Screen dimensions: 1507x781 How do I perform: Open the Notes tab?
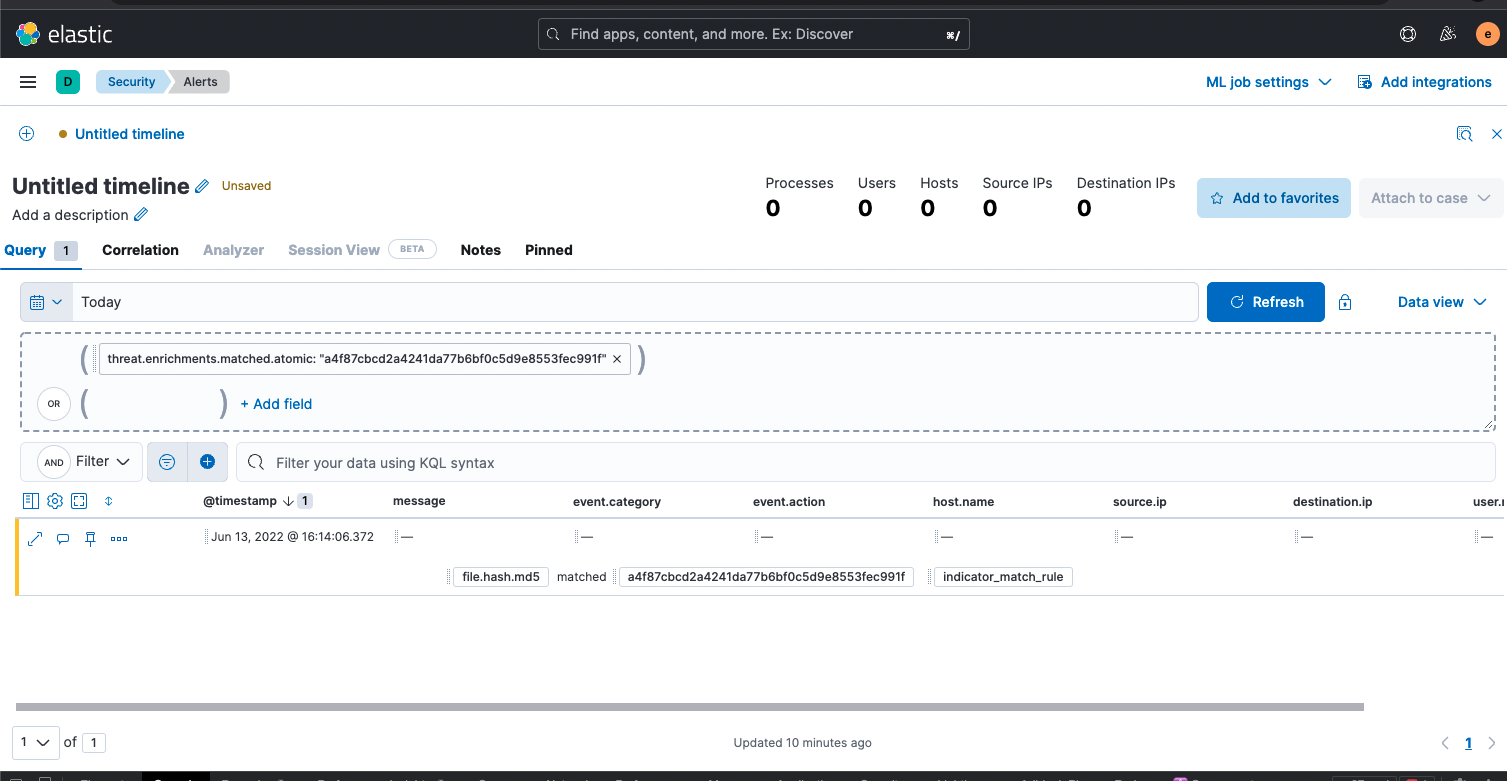click(x=480, y=250)
